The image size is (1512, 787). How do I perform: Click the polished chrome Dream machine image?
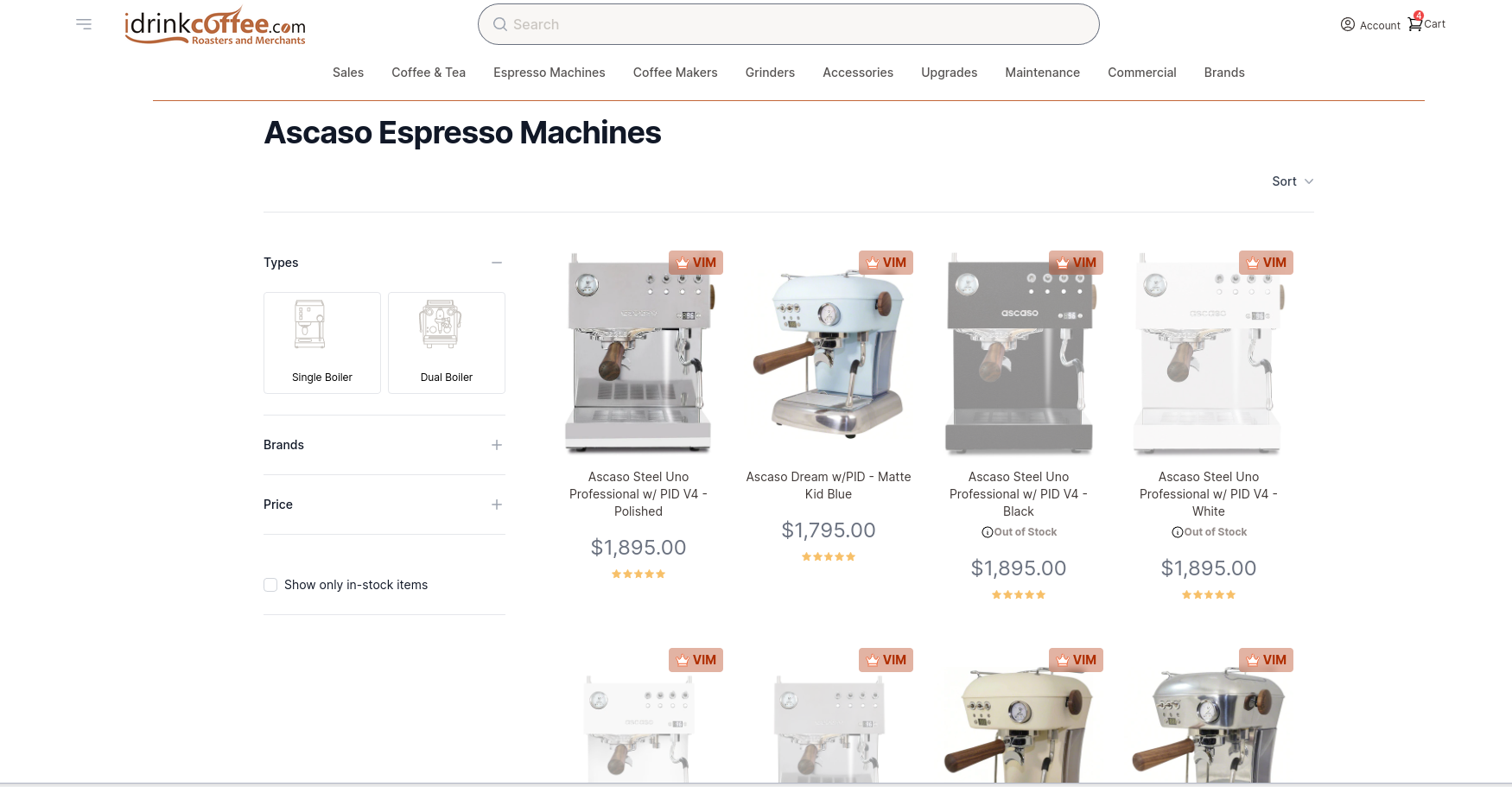tap(1209, 724)
